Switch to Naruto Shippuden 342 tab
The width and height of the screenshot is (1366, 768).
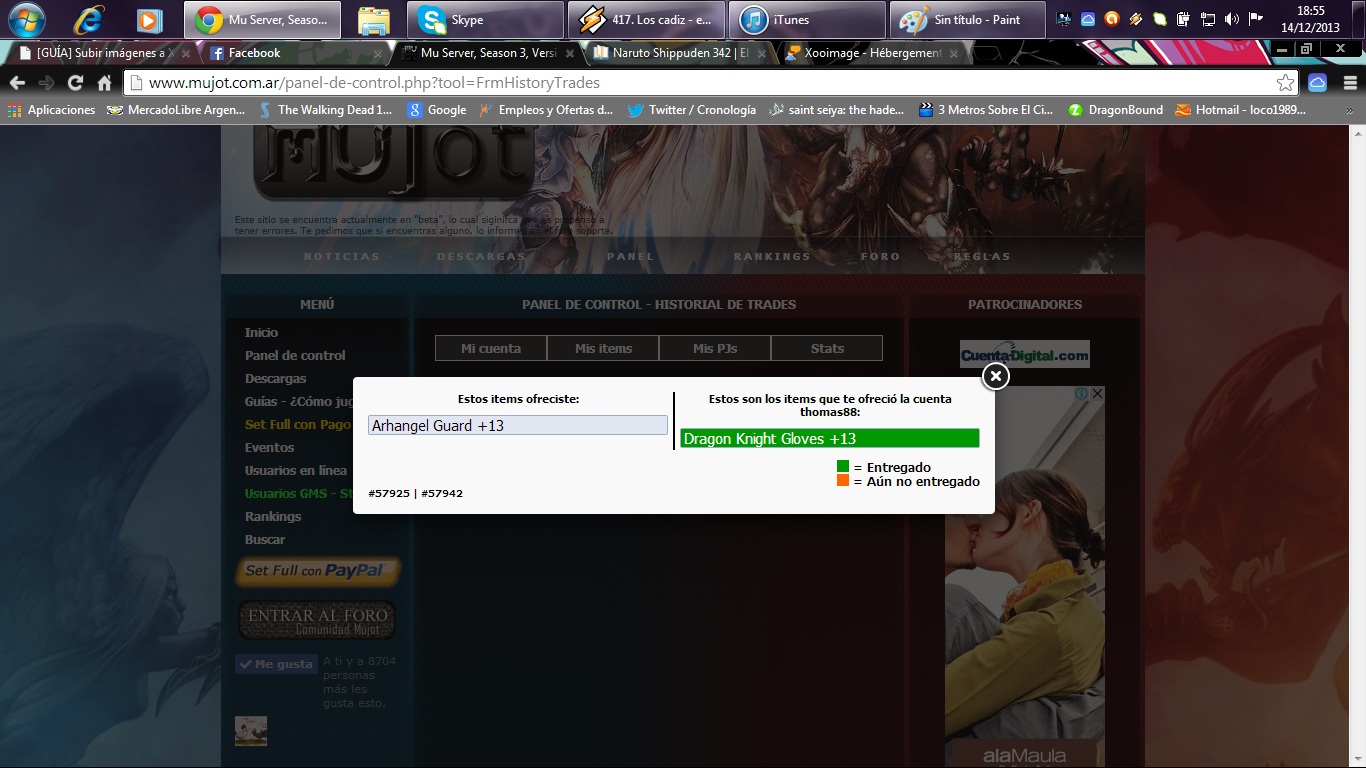675,53
